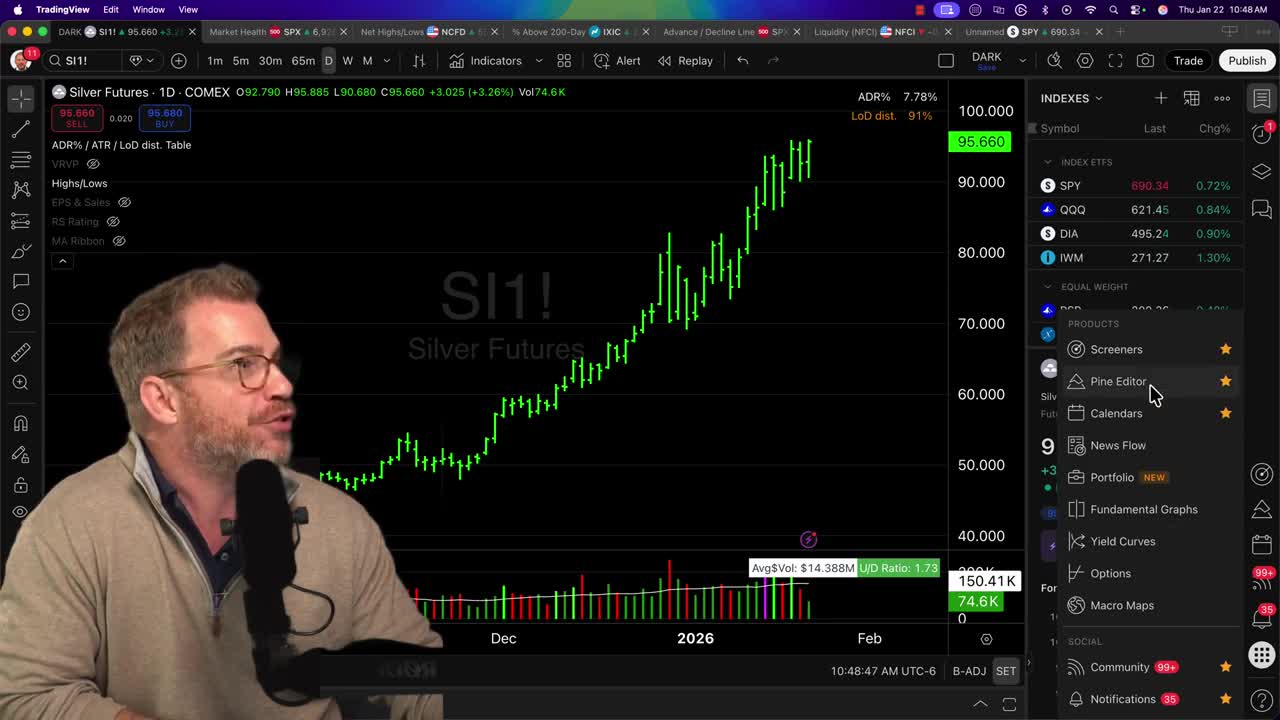Screen dimensions: 1280x720
Task: Select the Brush drawing tool
Action: 21,251
